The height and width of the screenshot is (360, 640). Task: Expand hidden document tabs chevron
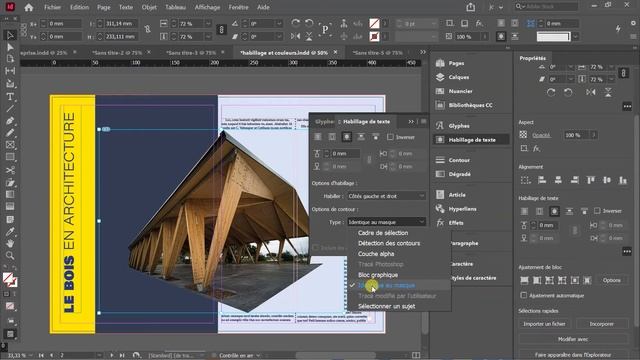[x=423, y=52]
